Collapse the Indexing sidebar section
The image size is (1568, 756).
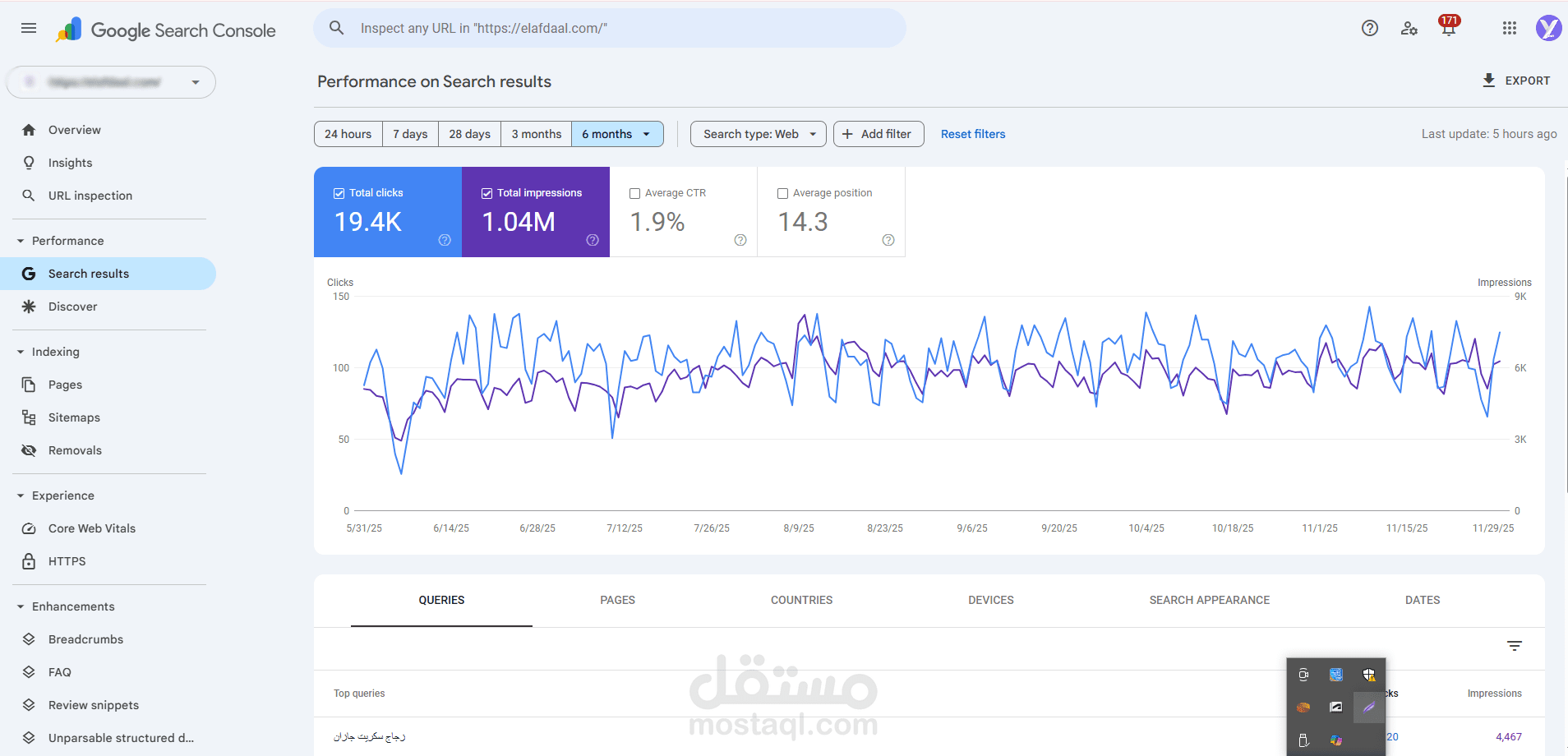(21, 352)
